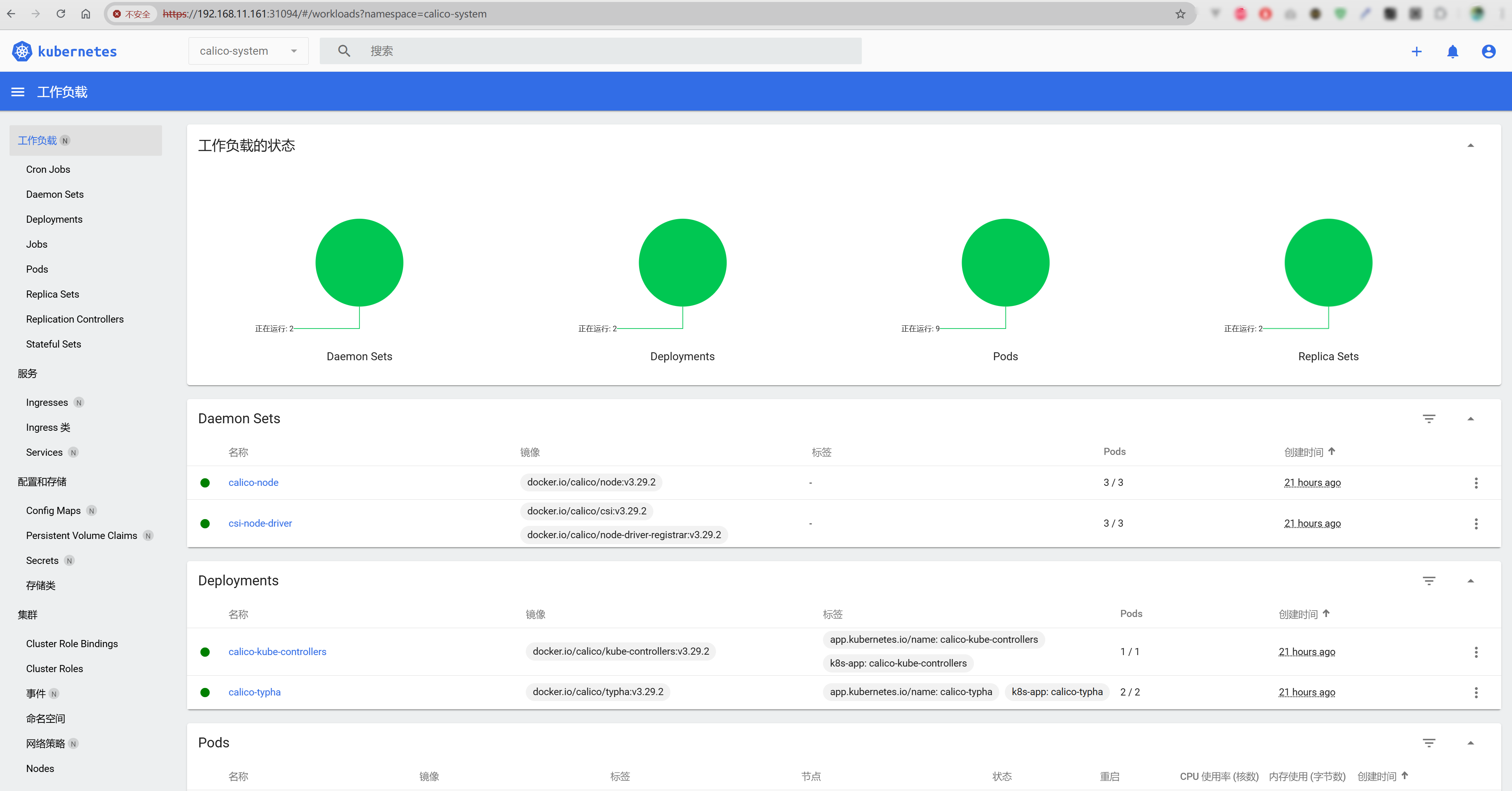1512x791 pixels.
Task: Open the calico-typha deployment link
Action: (254, 692)
